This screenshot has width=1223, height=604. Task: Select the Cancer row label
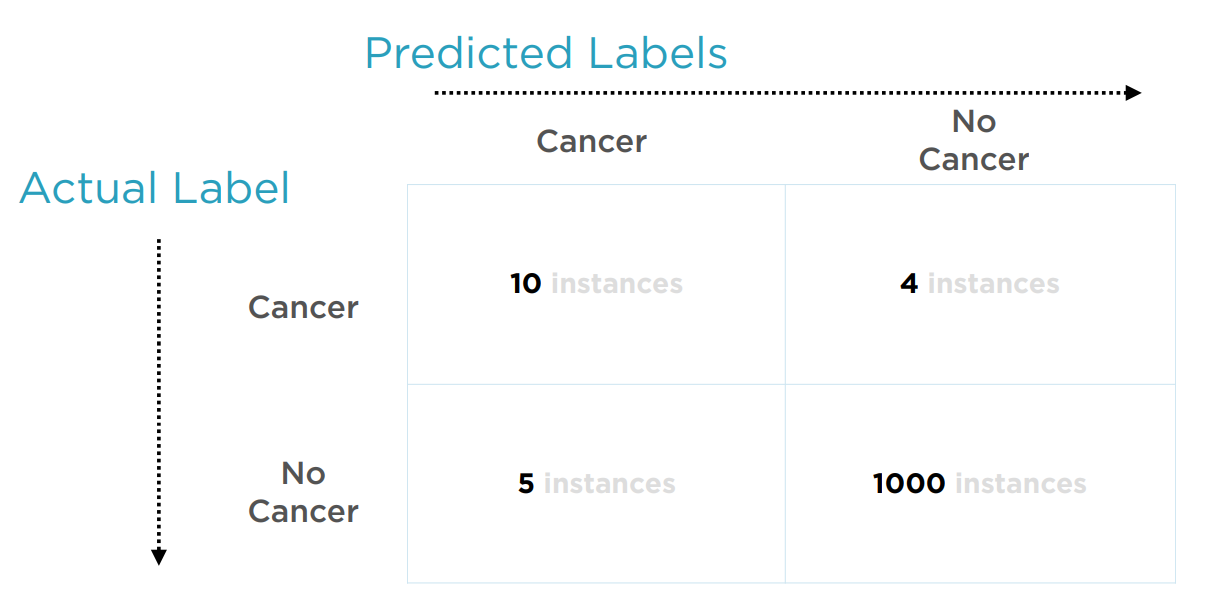(x=303, y=307)
